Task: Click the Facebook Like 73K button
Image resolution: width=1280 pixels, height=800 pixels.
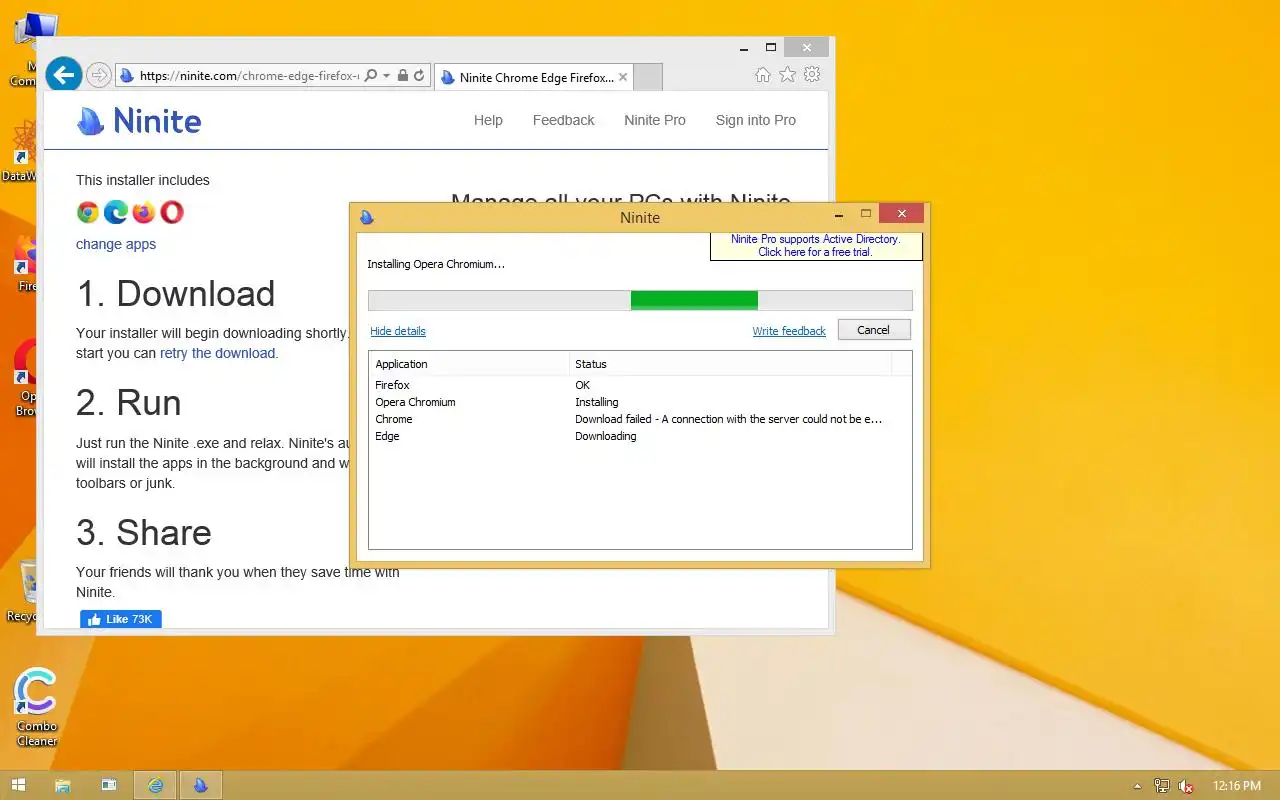Action: click(x=121, y=619)
